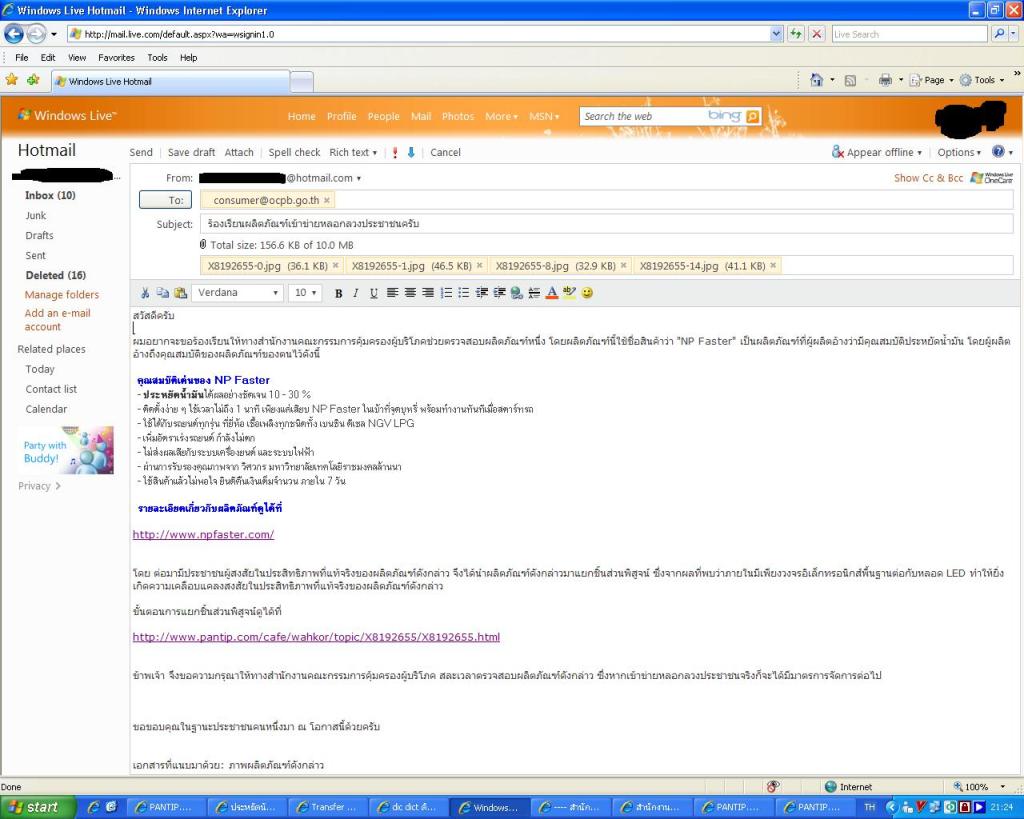Run Spell check
This screenshot has width=1024, height=819.
(x=294, y=152)
